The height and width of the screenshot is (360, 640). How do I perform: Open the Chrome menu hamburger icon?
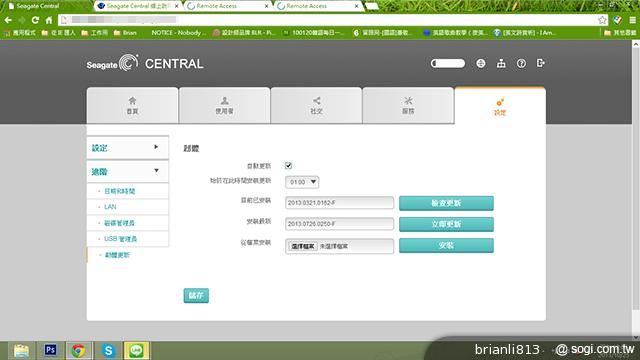632,20
